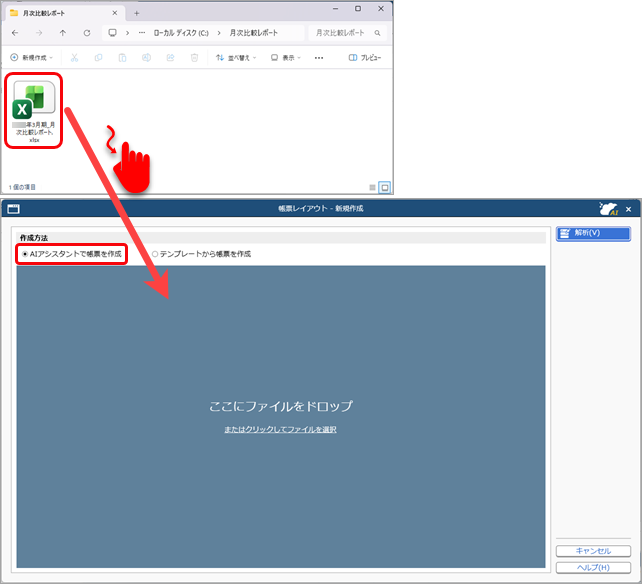Click the ここにファイルをドロップ drop area text
Image resolution: width=642 pixels, height=584 pixels.
[281, 406]
